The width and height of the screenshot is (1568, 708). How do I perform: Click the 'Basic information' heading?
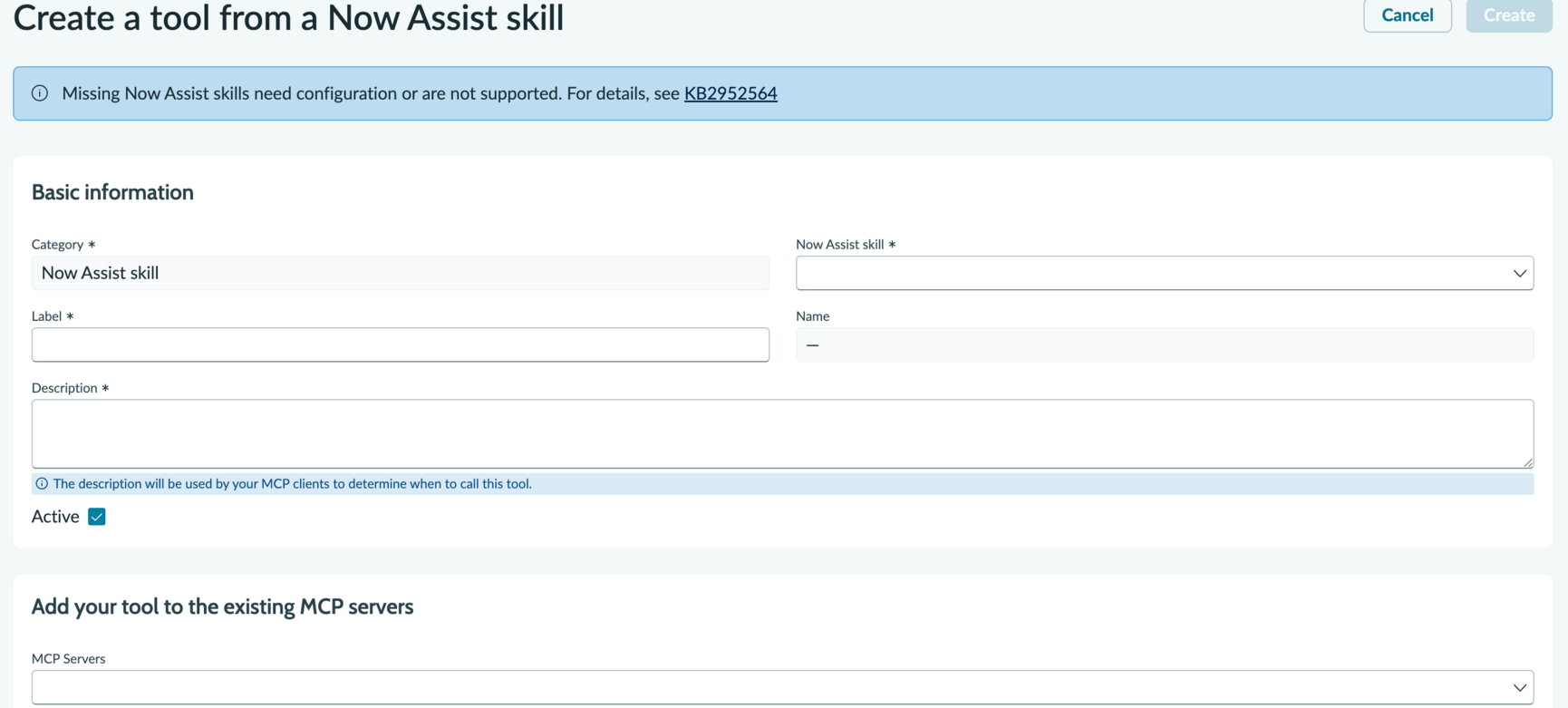pyautogui.click(x=112, y=192)
